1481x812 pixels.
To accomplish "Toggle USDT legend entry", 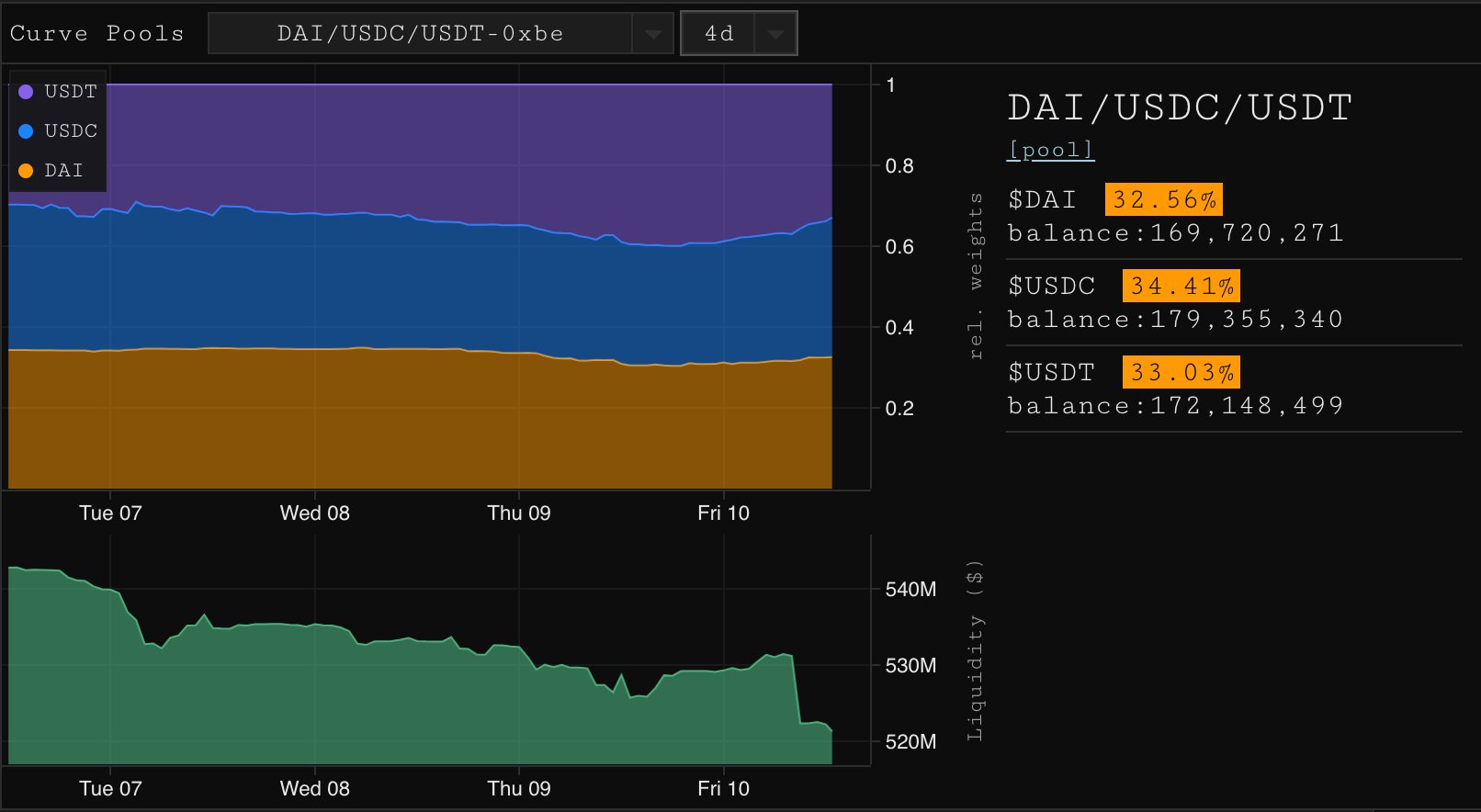I will coord(58,91).
